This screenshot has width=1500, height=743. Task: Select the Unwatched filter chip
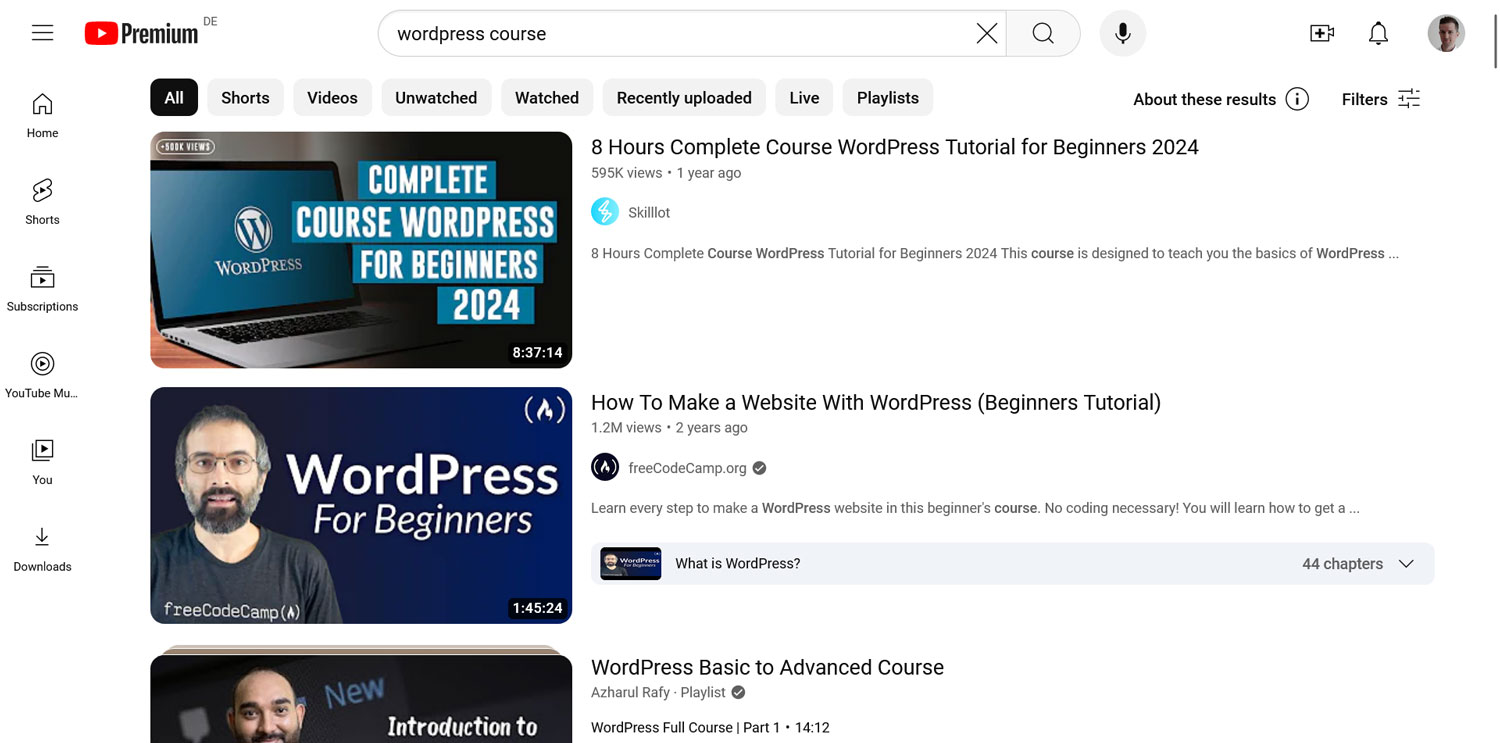[436, 98]
